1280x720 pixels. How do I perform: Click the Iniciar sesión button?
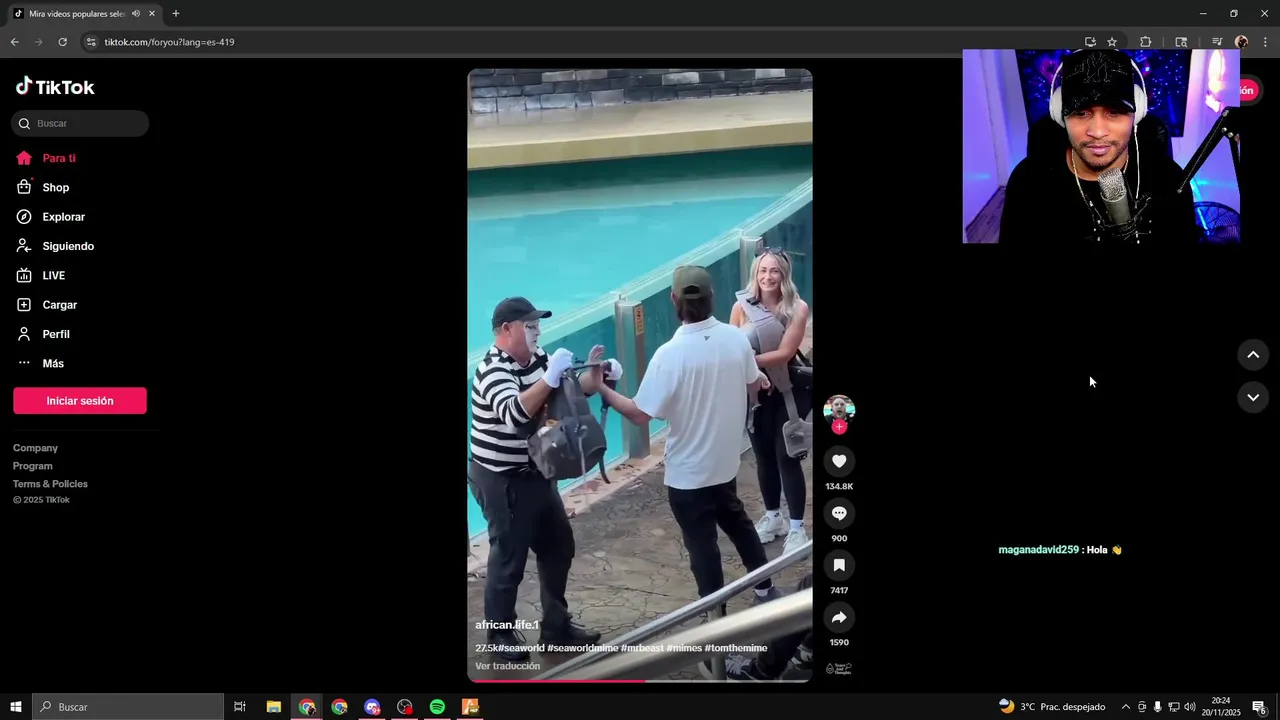point(80,401)
